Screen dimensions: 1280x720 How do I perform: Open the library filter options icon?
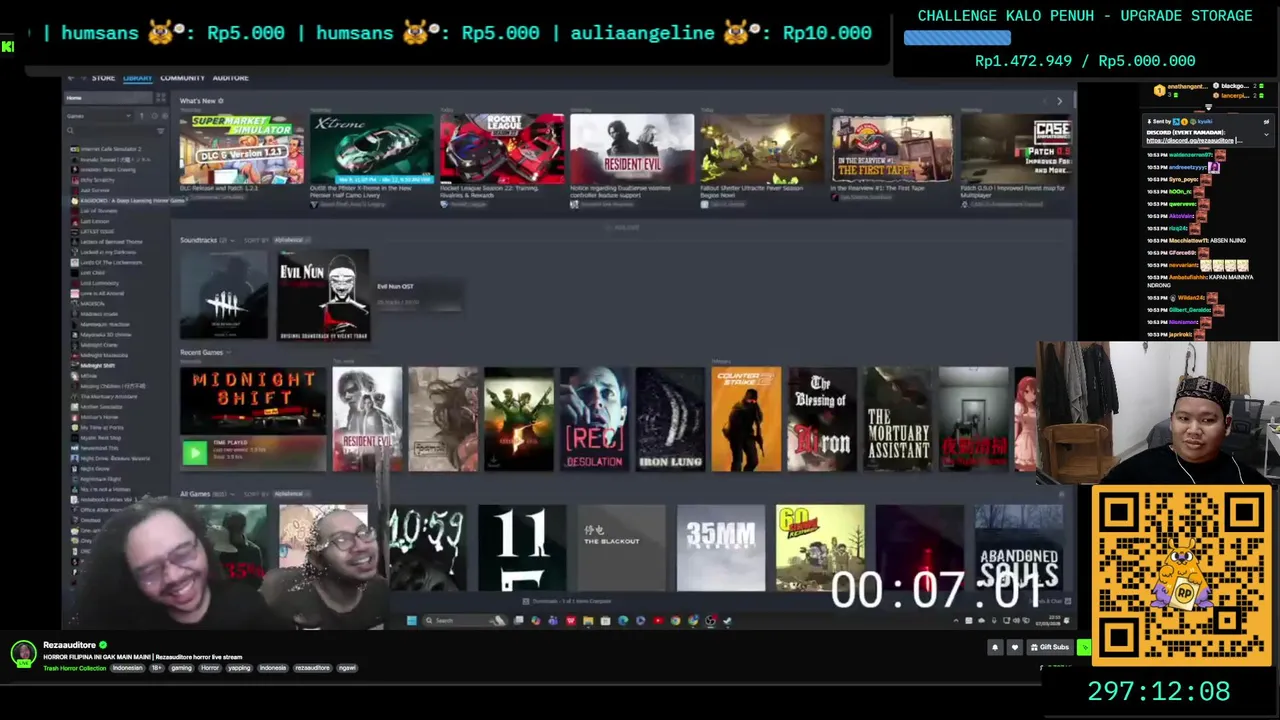(x=161, y=130)
